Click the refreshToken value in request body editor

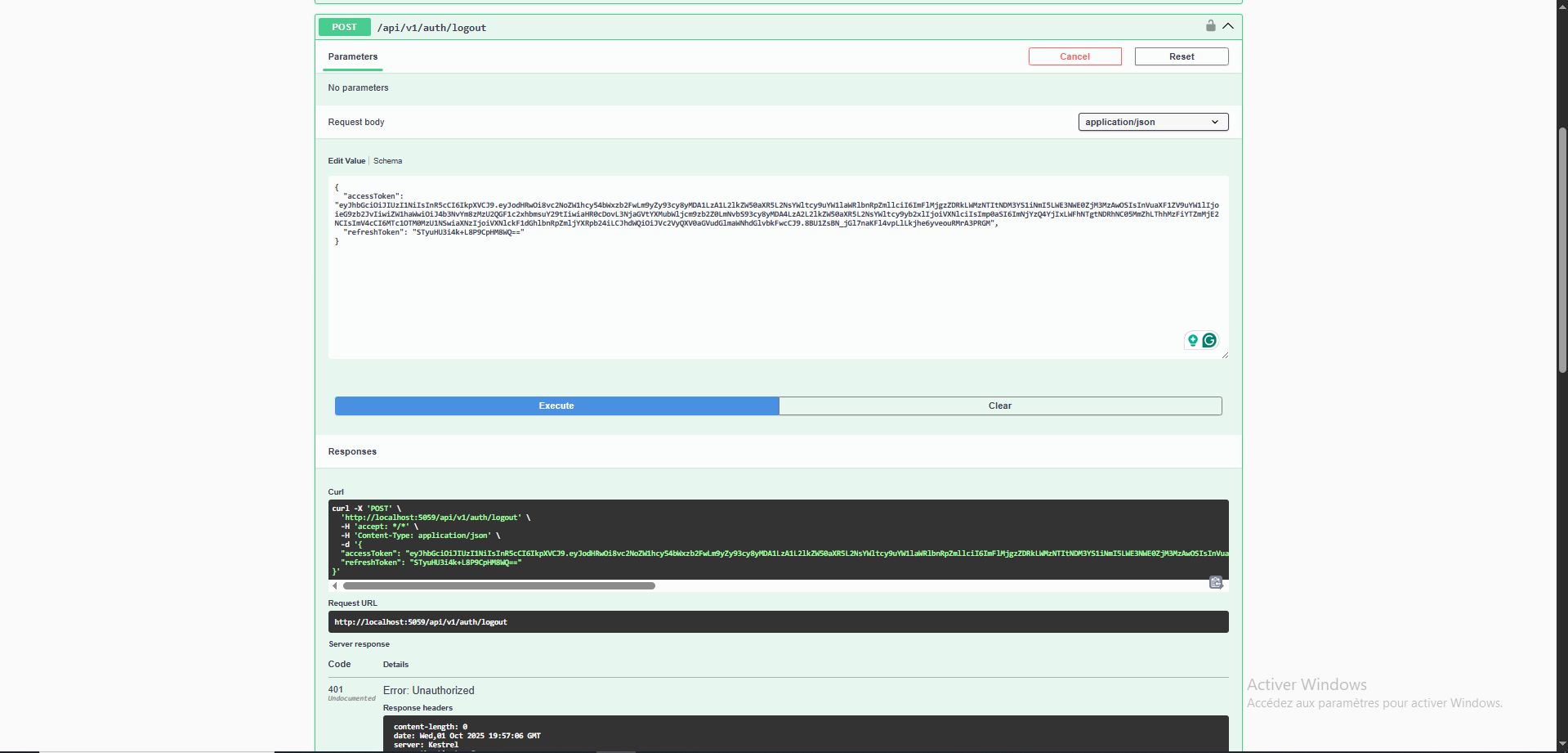coord(469,232)
